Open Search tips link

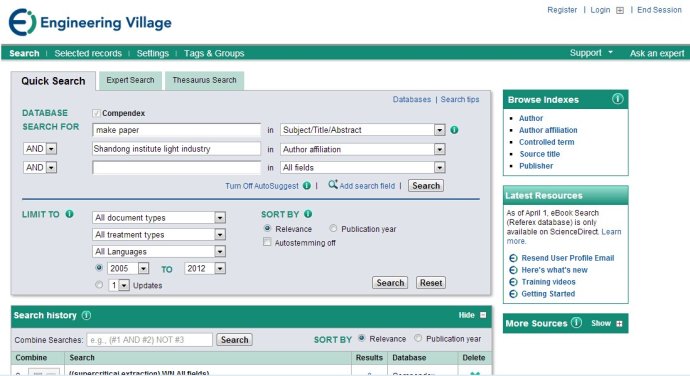coord(460,100)
